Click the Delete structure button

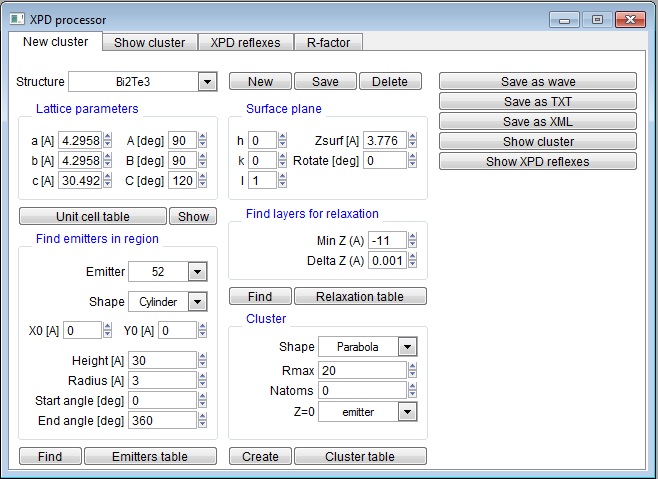(x=390, y=81)
